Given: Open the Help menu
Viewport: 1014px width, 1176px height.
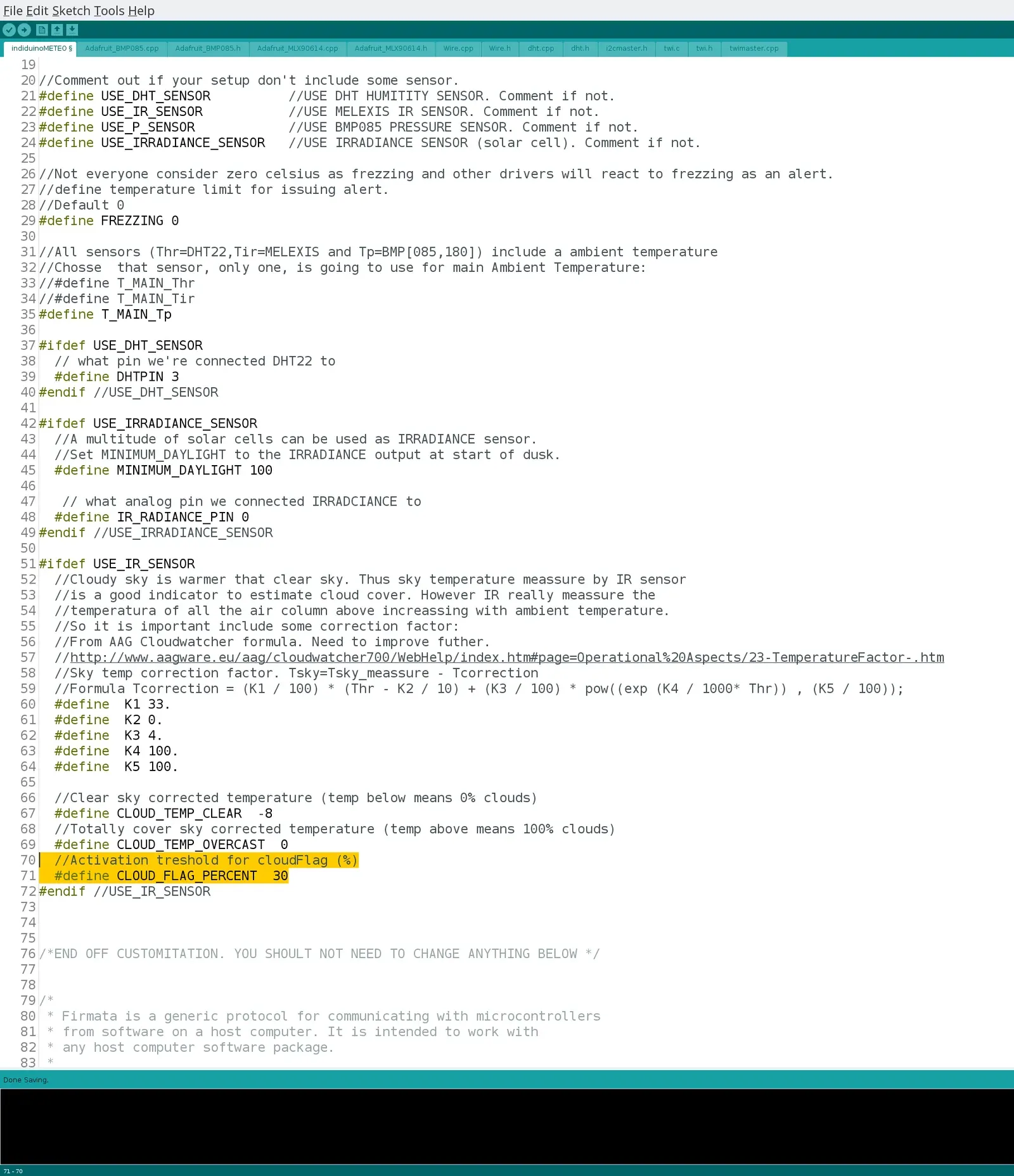Looking at the screenshot, I should 141,11.
